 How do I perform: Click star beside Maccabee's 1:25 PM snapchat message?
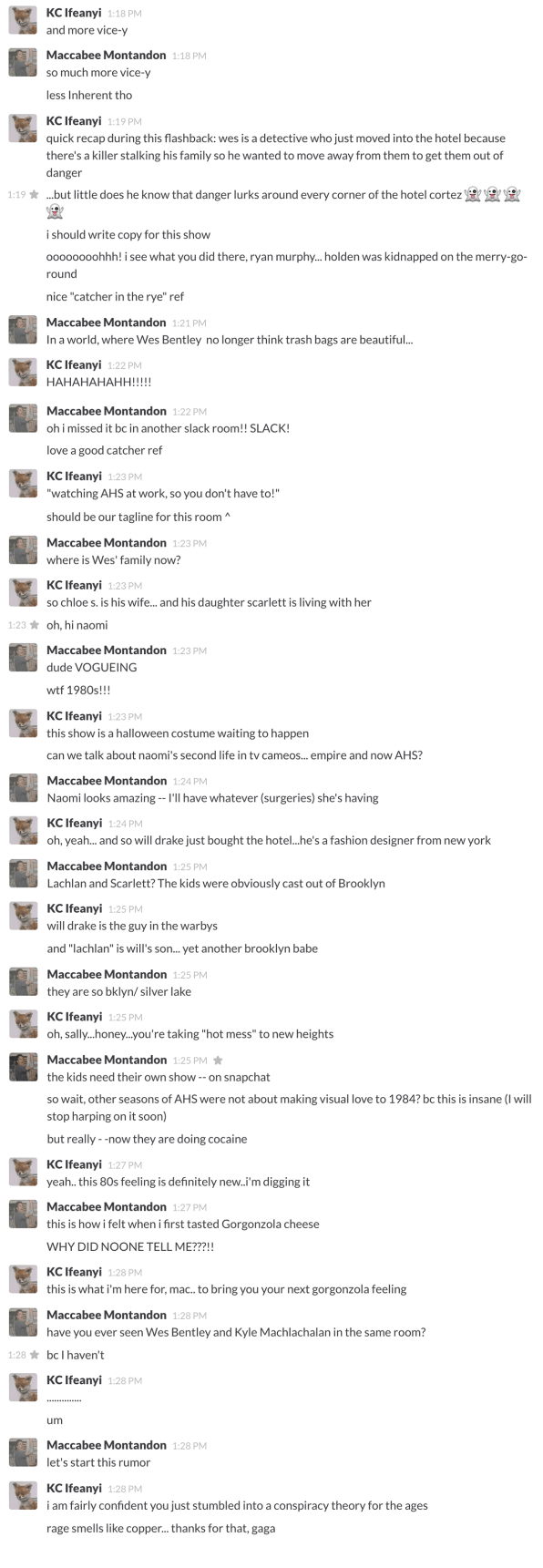[218, 1060]
